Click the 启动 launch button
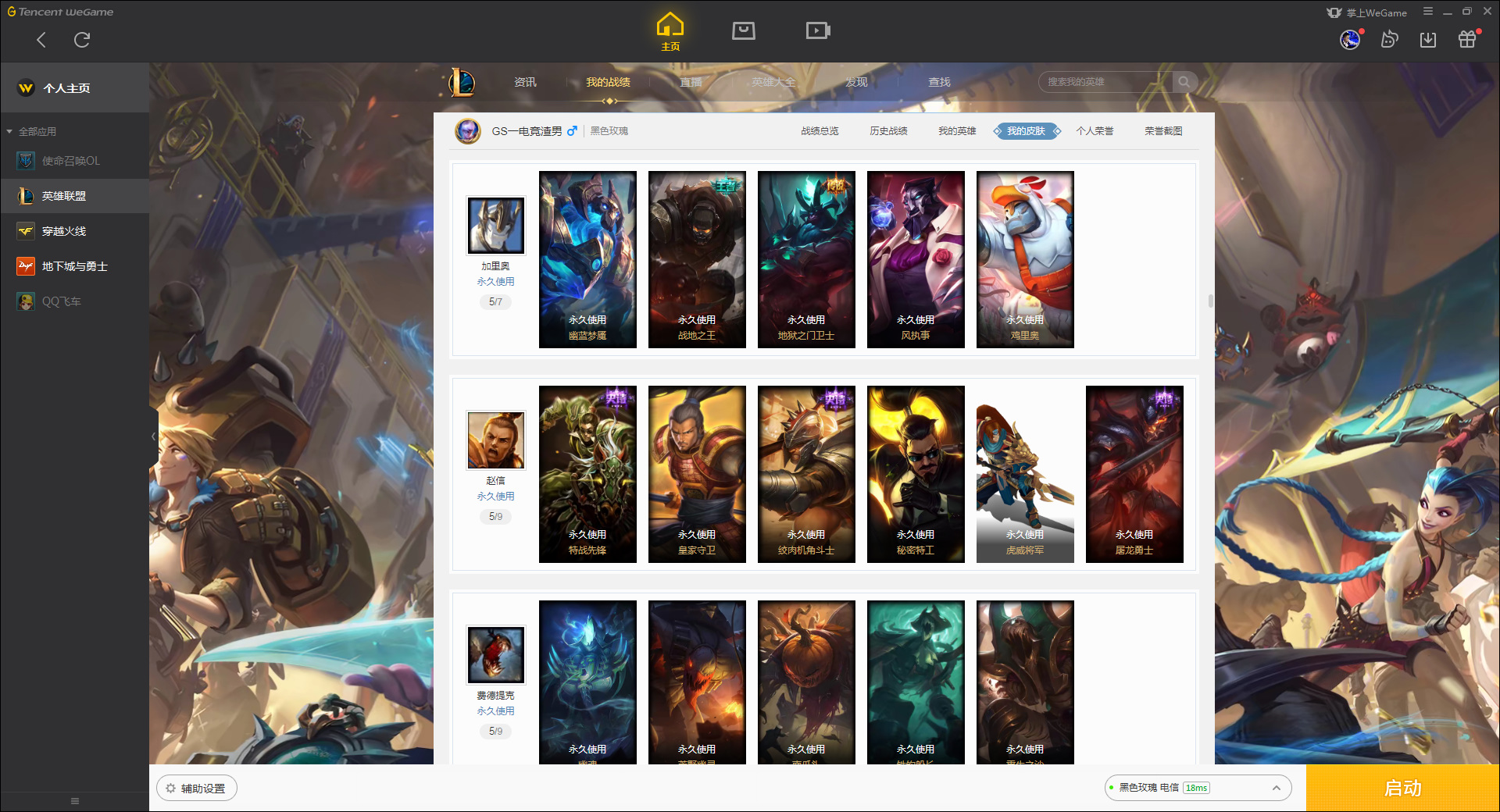This screenshot has width=1500, height=812. [1402, 788]
